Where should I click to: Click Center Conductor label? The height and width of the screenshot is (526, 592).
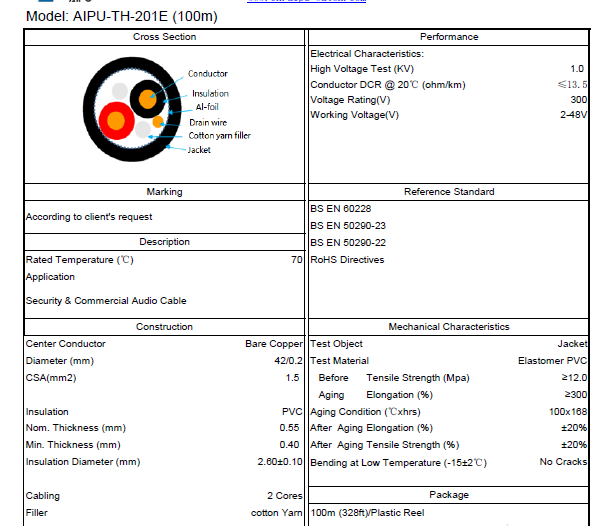(66, 344)
